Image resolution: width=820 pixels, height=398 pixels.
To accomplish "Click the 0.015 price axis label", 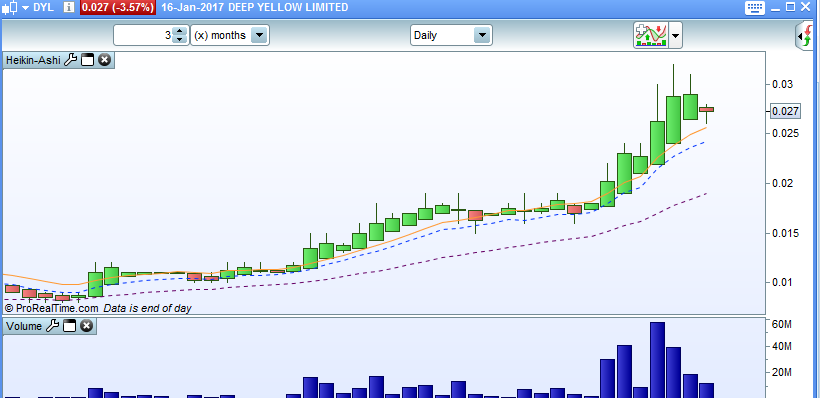I will [x=785, y=233].
